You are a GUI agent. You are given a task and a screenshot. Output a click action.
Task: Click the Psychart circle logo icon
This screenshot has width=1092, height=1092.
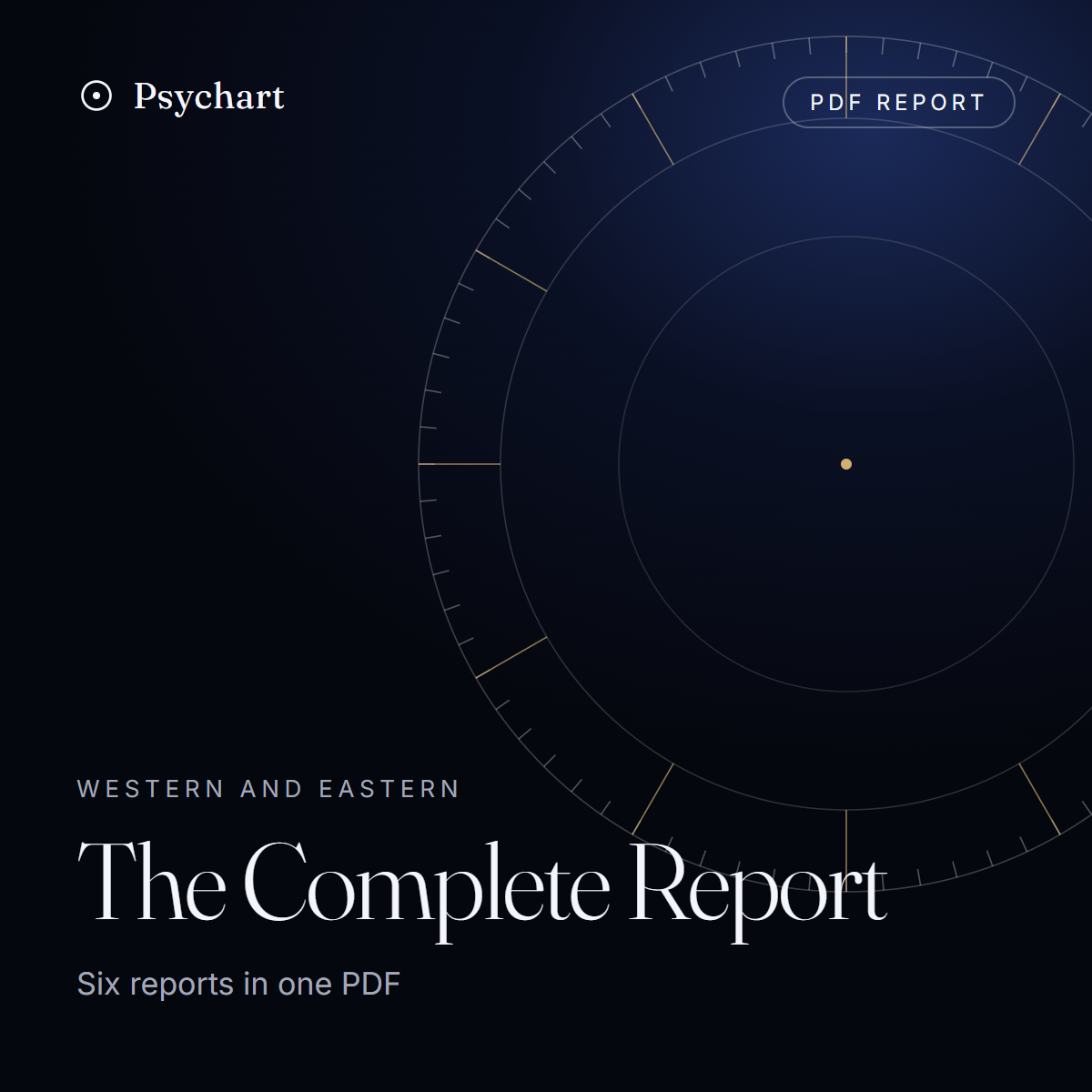96,96
